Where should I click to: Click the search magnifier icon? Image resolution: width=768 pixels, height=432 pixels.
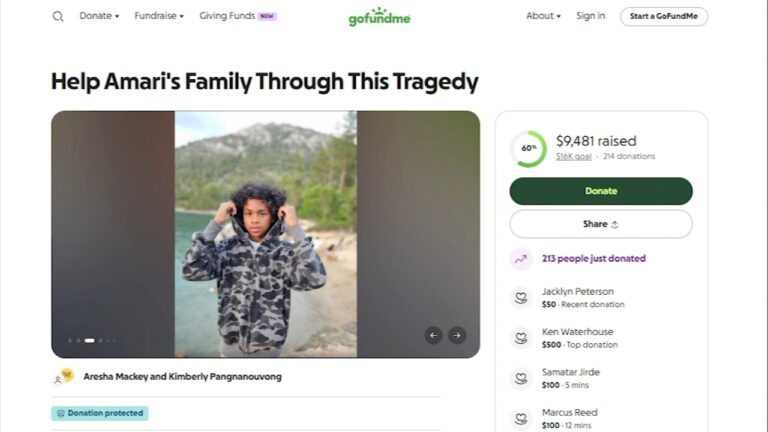[x=58, y=16]
